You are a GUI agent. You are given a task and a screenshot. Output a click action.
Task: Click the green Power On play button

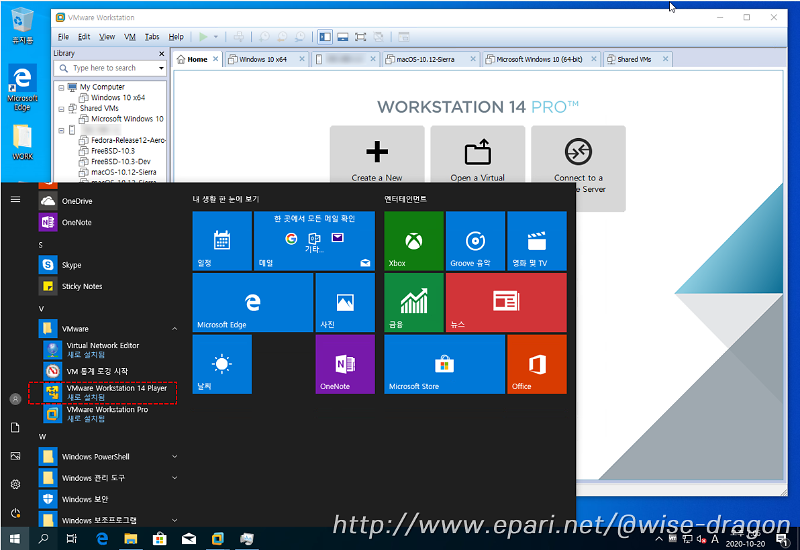tap(203, 37)
